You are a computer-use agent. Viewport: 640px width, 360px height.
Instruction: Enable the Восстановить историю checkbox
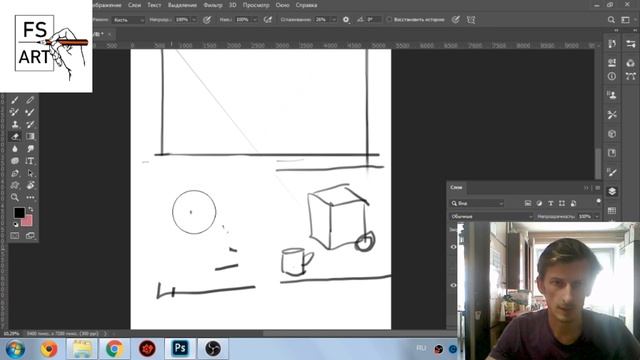pyautogui.click(x=389, y=20)
